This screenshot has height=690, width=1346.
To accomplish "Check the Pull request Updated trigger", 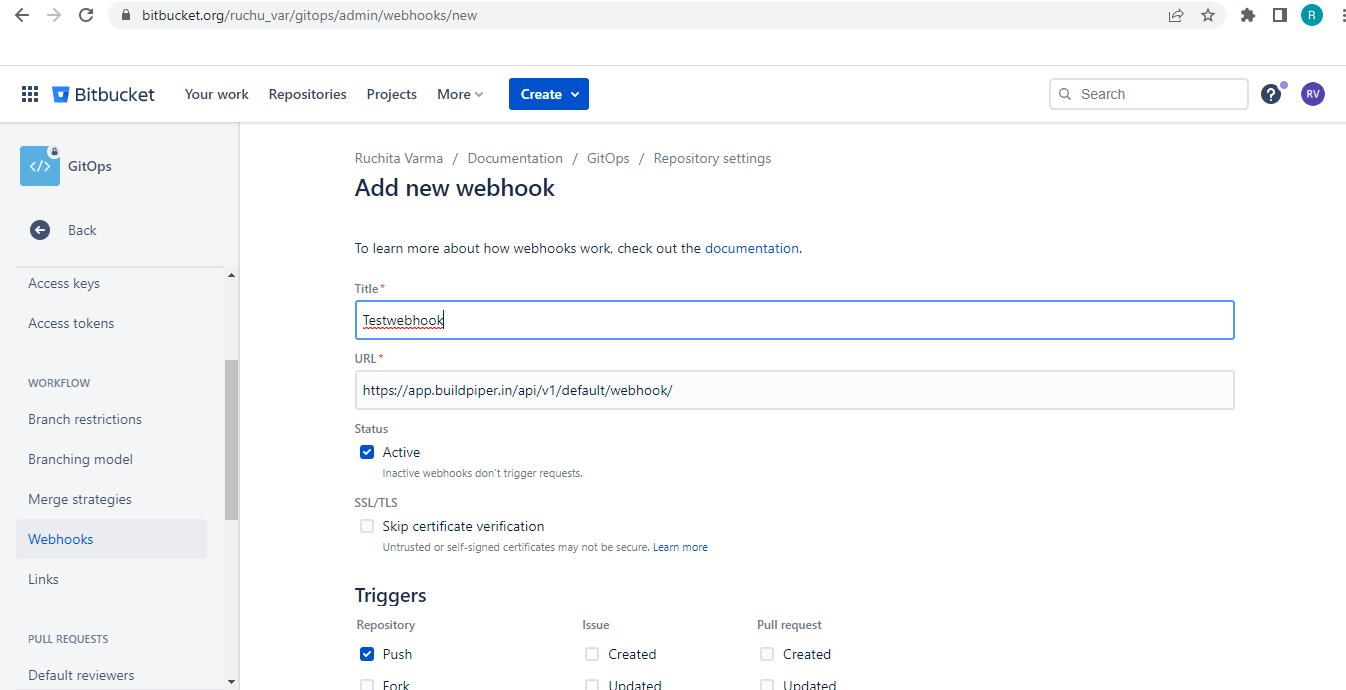I will click(x=767, y=685).
